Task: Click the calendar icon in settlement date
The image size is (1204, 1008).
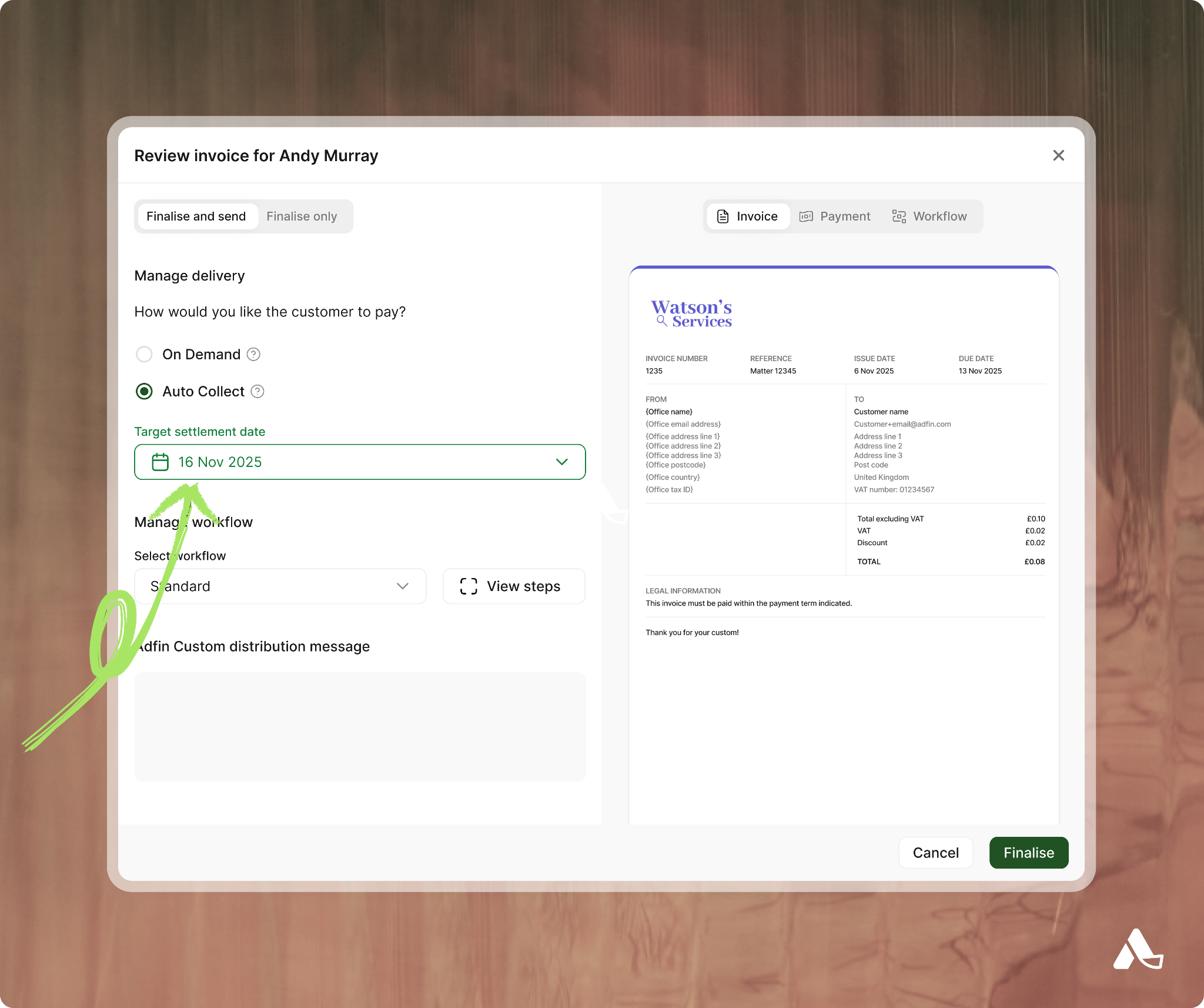Action: (x=160, y=462)
